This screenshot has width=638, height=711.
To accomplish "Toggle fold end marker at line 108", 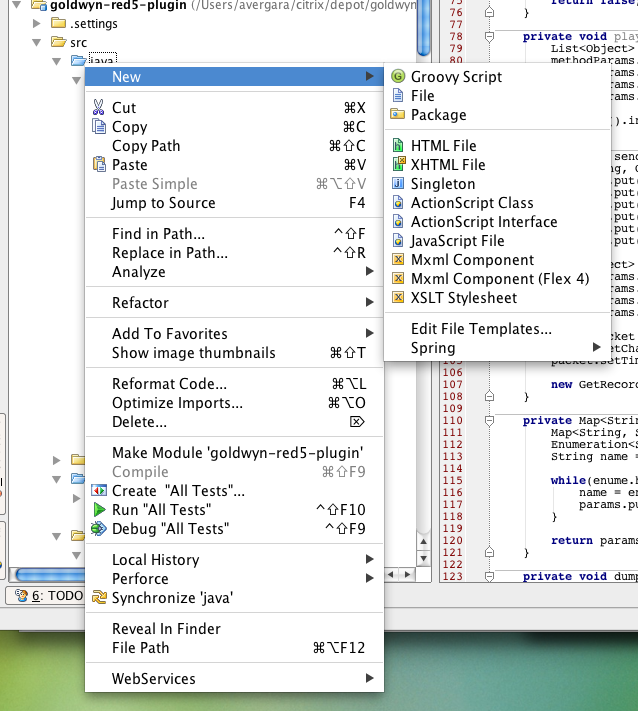I will pos(489,396).
